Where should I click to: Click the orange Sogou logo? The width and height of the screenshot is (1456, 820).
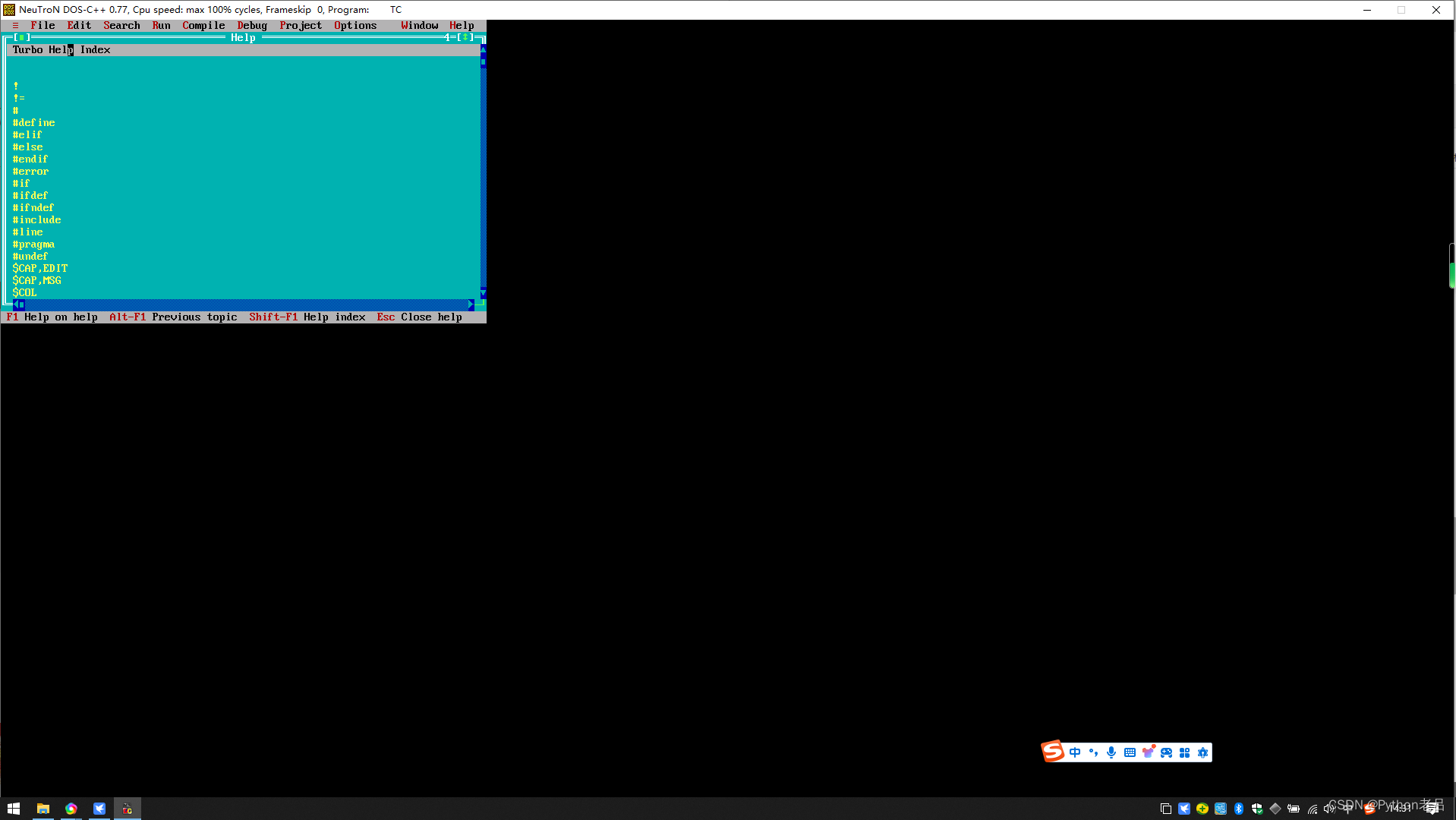tap(1052, 751)
